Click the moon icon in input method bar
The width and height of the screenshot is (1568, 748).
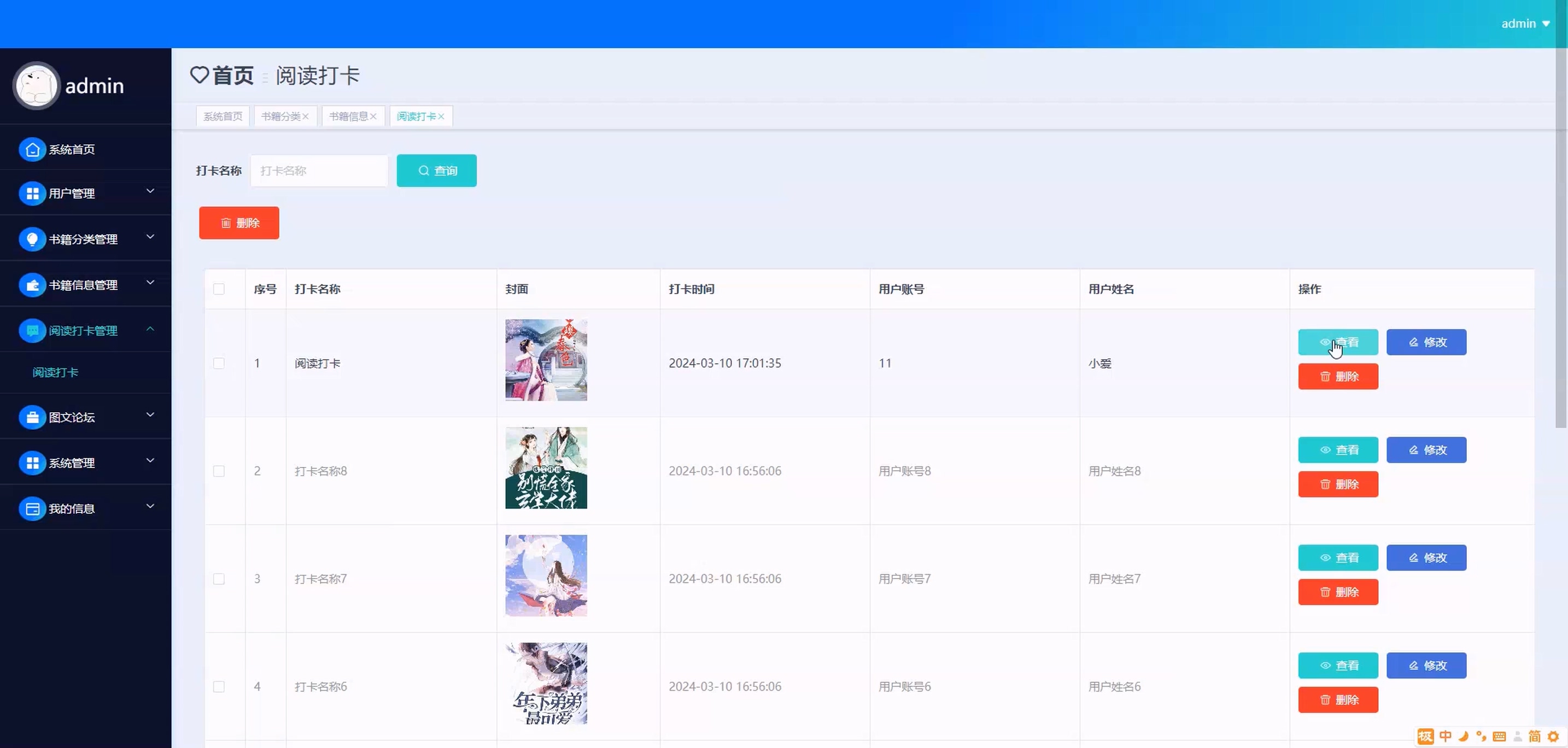click(x=1464, y=737)
